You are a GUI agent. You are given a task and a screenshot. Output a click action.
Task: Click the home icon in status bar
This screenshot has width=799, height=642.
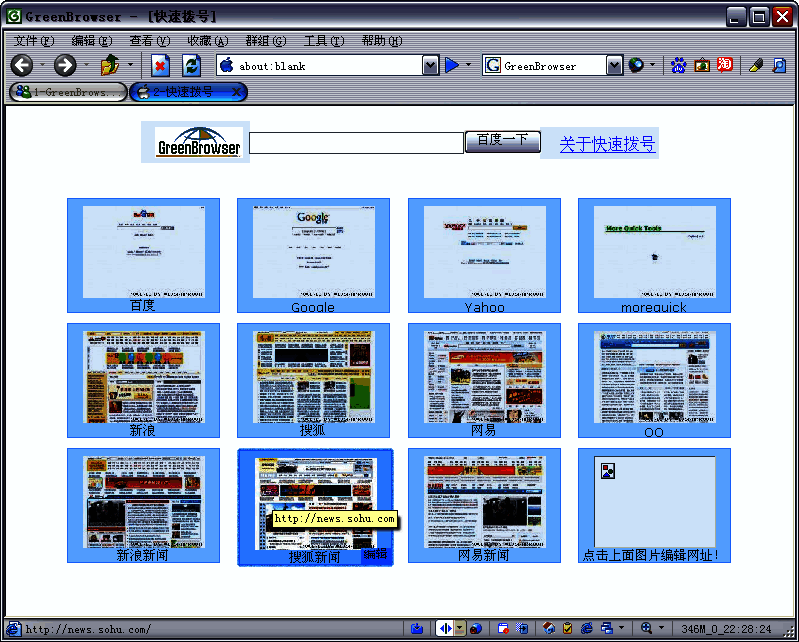pyautogui.click(x=548, y=628)
